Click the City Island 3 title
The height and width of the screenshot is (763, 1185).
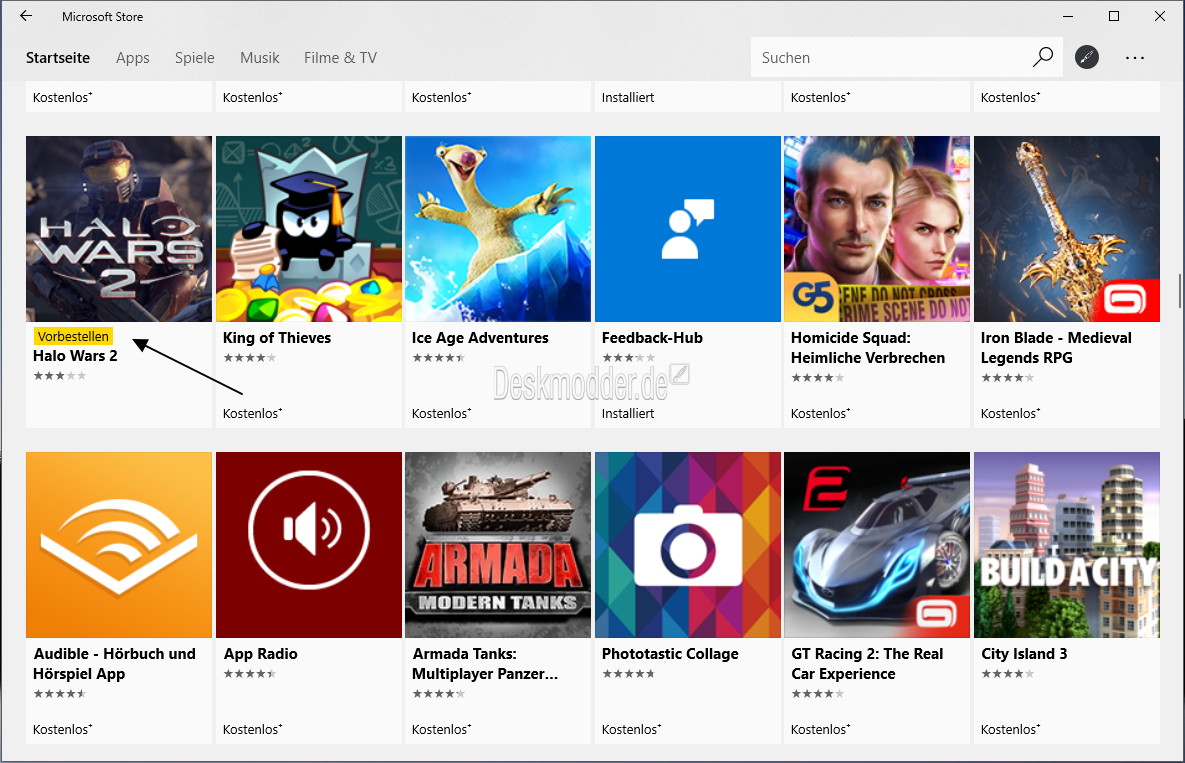coord(1024,653)
